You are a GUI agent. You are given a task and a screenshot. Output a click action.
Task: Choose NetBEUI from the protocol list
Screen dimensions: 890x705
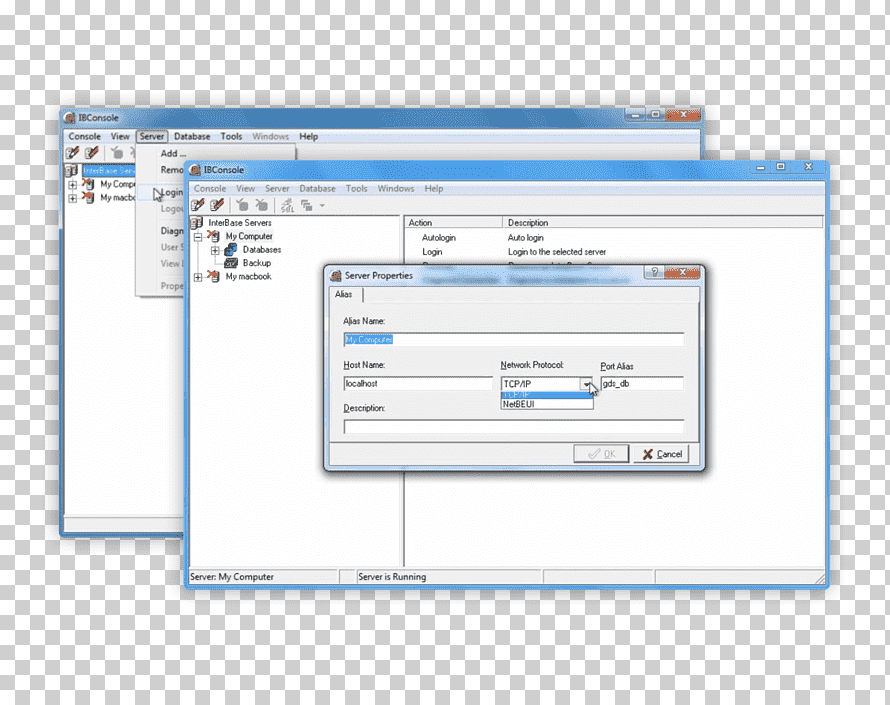click(547, 404)
